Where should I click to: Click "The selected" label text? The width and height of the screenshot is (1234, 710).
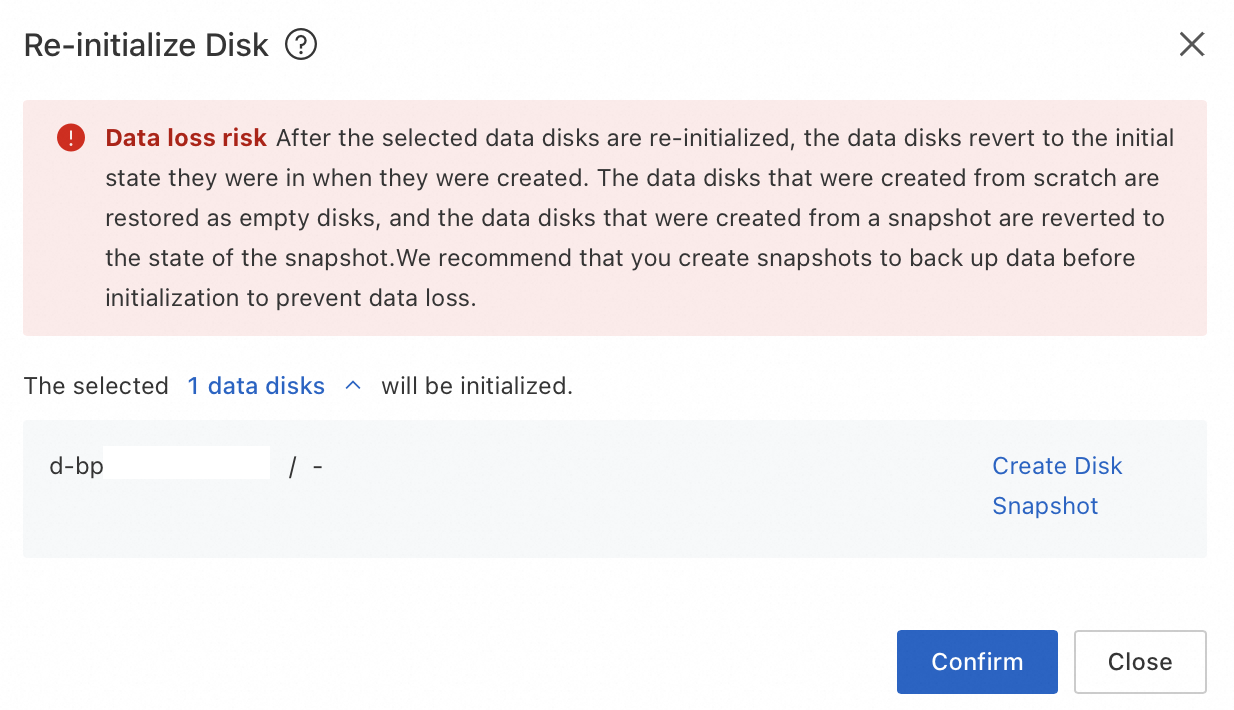(96, 386)
